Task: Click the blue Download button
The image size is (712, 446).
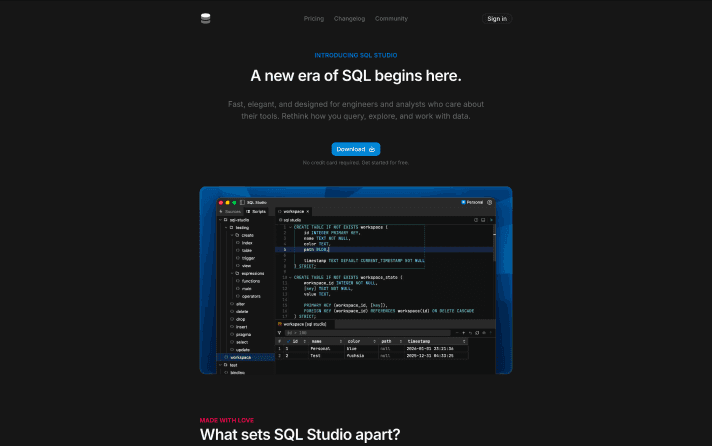Action: coord(356,149)
